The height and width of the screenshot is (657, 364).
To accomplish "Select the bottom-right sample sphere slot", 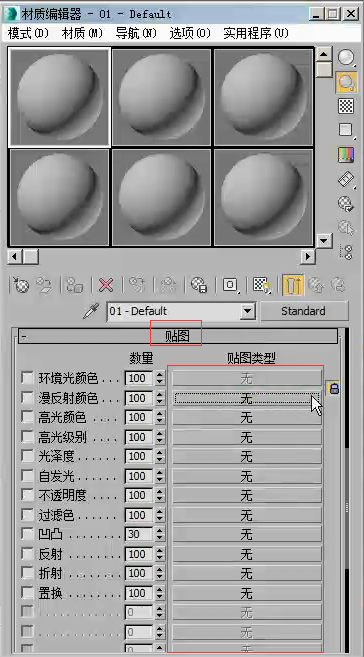I will click(264, 197).
